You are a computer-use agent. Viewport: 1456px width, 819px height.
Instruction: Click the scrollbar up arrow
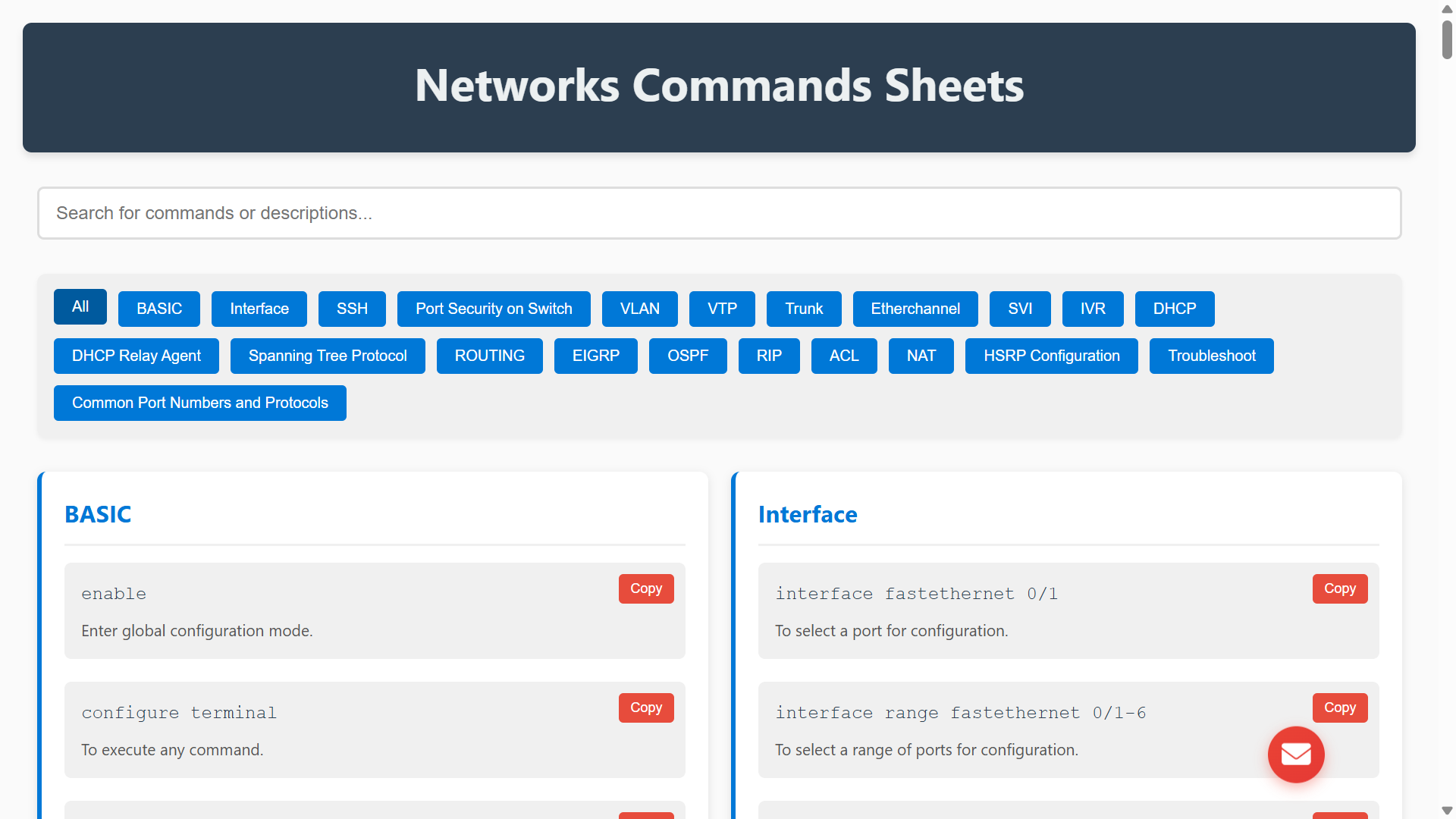tap(1447, 8)
